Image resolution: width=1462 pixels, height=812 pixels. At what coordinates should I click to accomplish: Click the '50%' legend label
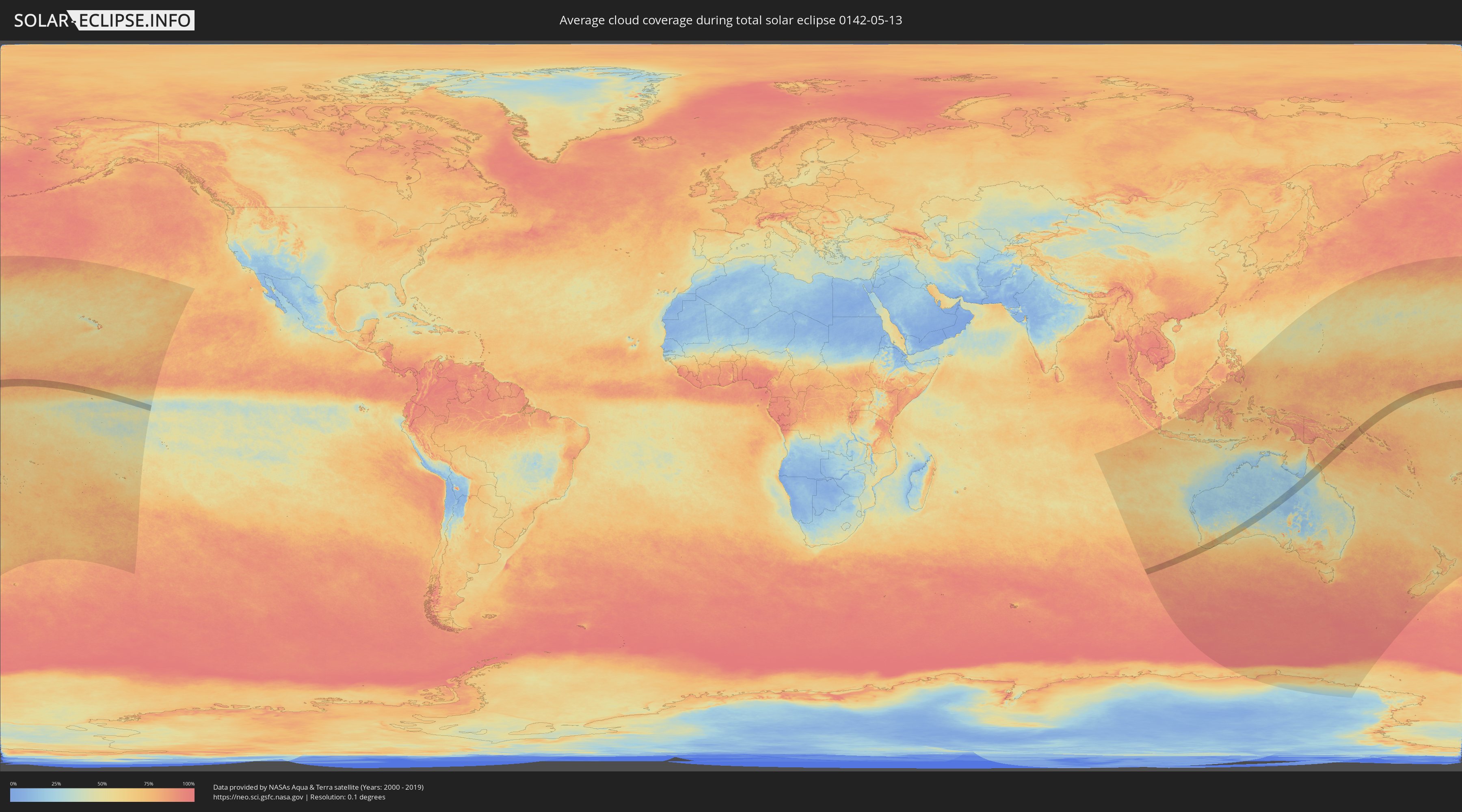tap(102, 784)
